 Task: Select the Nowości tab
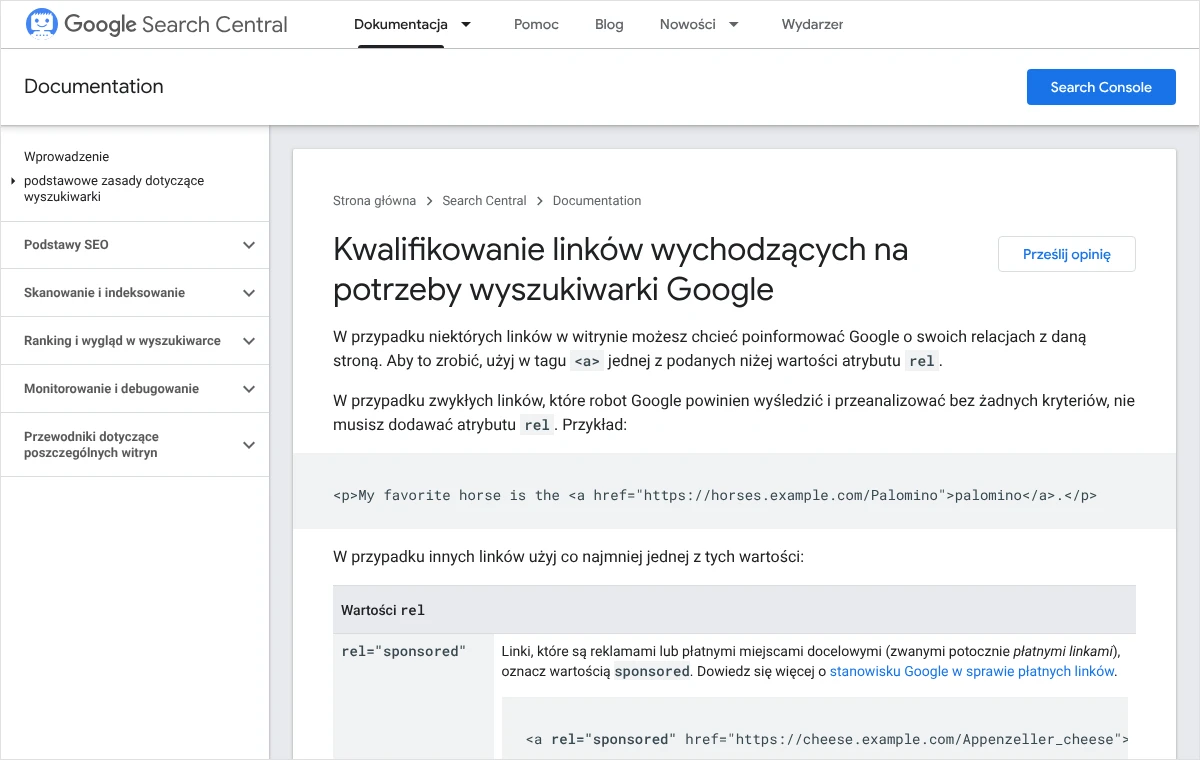tap(688, 24)
